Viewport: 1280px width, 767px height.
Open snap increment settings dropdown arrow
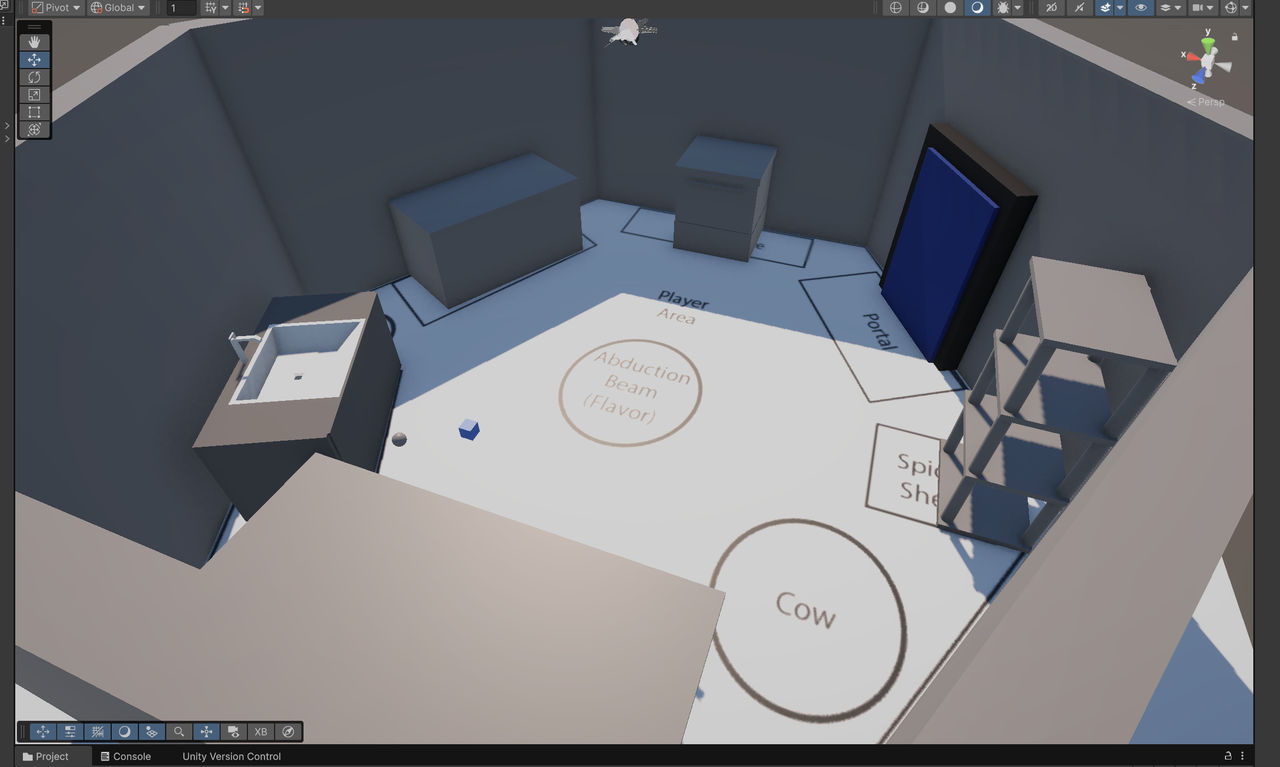pos(258,8)
